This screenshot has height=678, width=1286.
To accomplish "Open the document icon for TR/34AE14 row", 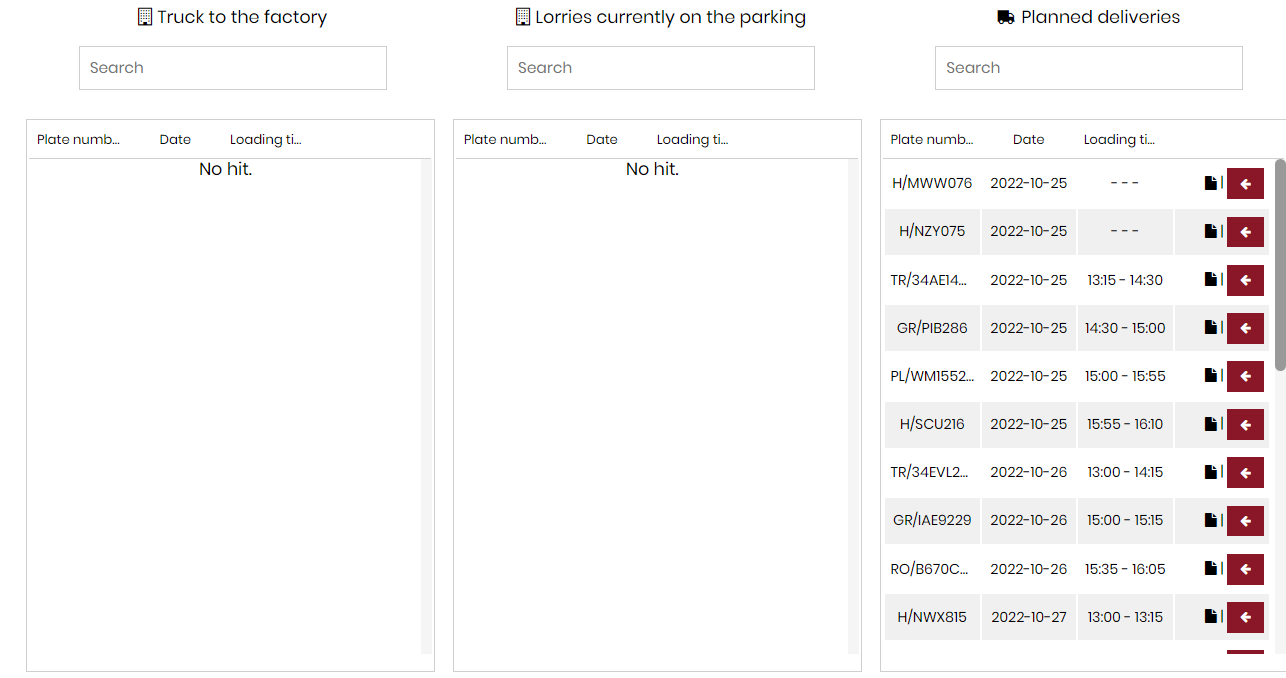I will (x=1210, y=280).
